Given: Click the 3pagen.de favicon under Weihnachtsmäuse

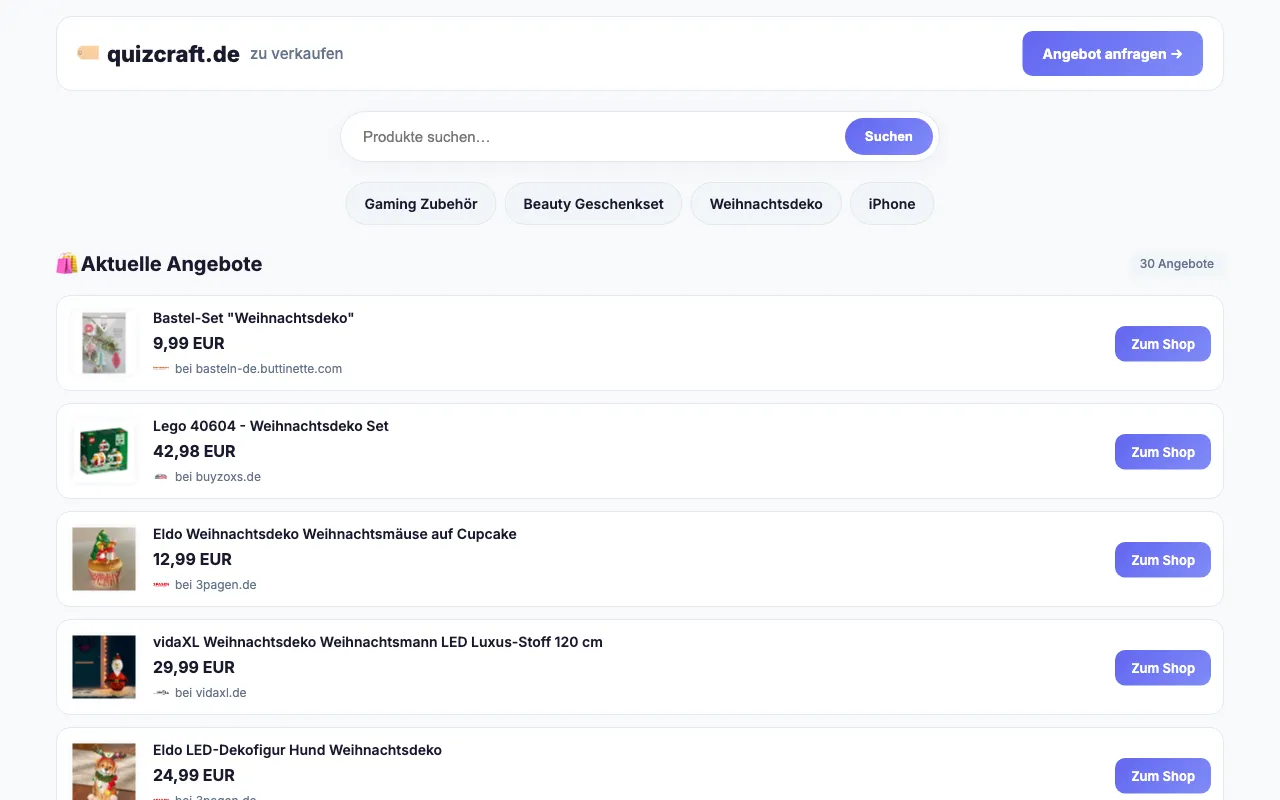Looking at the screenshot, I should [x=161, y=585].
